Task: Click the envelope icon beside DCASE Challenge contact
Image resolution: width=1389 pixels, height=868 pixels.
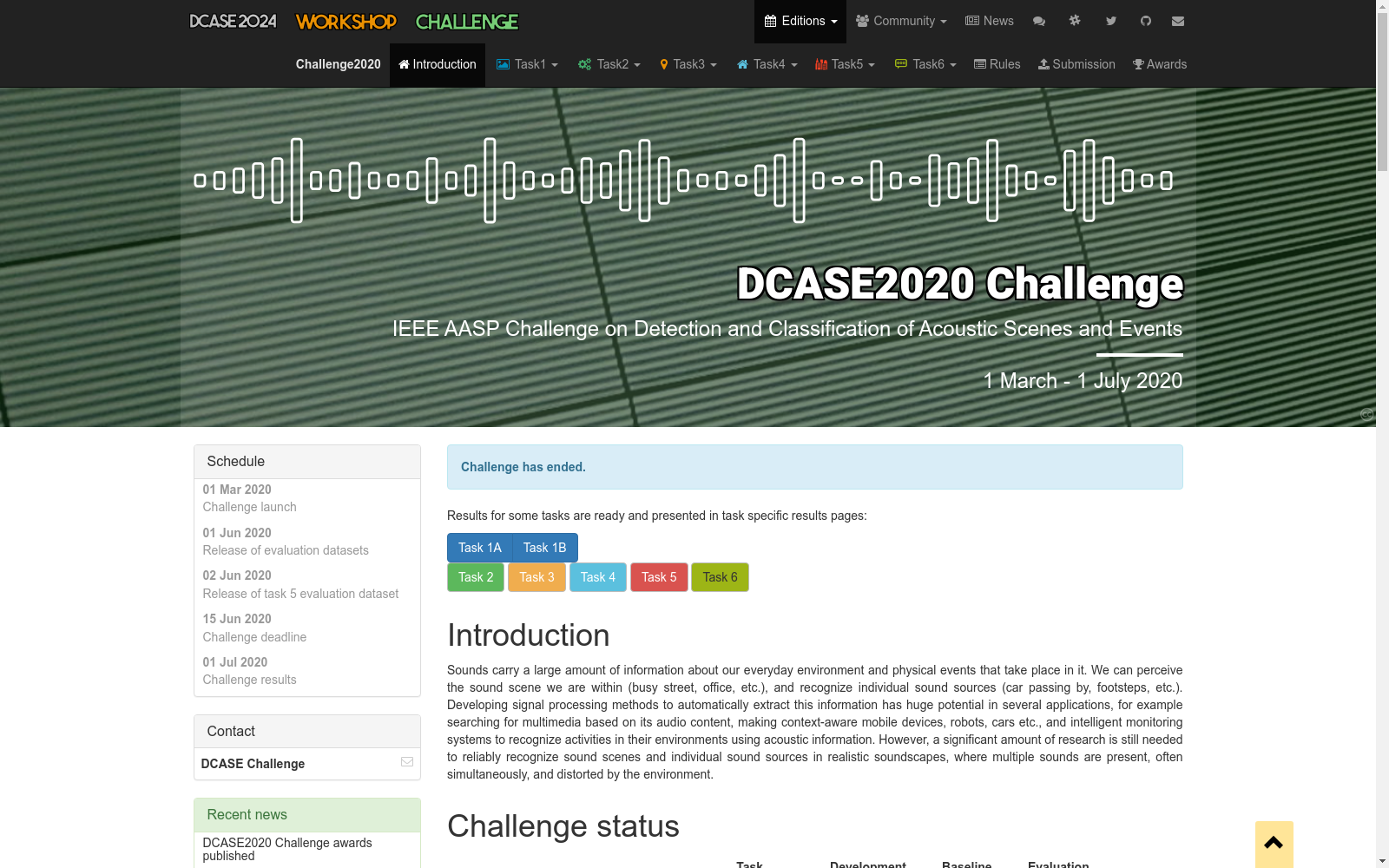Action: coord(407,762)
